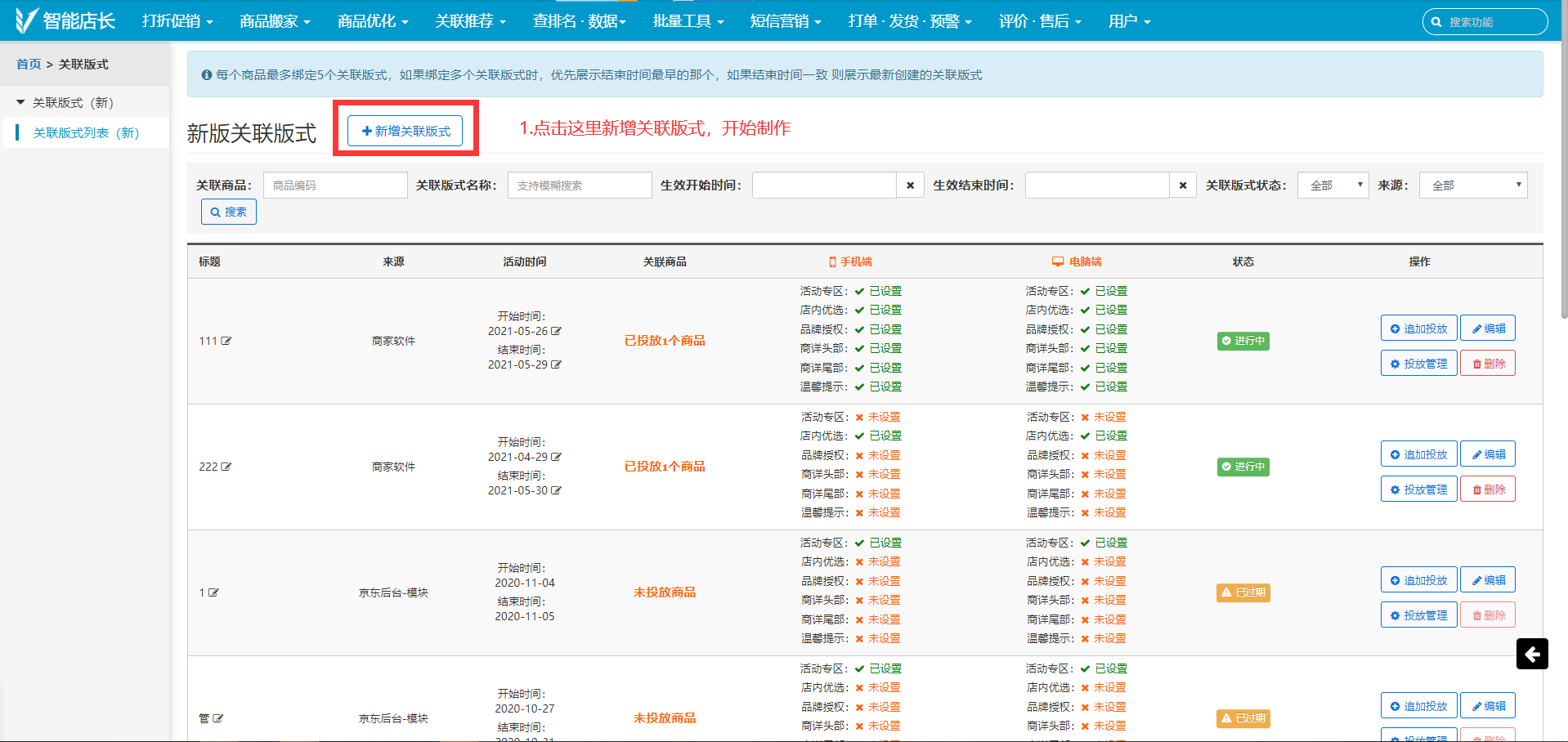Screen dimensions: 1568x742
Task: Open the 来源 dropdown
Action: point(1473,185)
